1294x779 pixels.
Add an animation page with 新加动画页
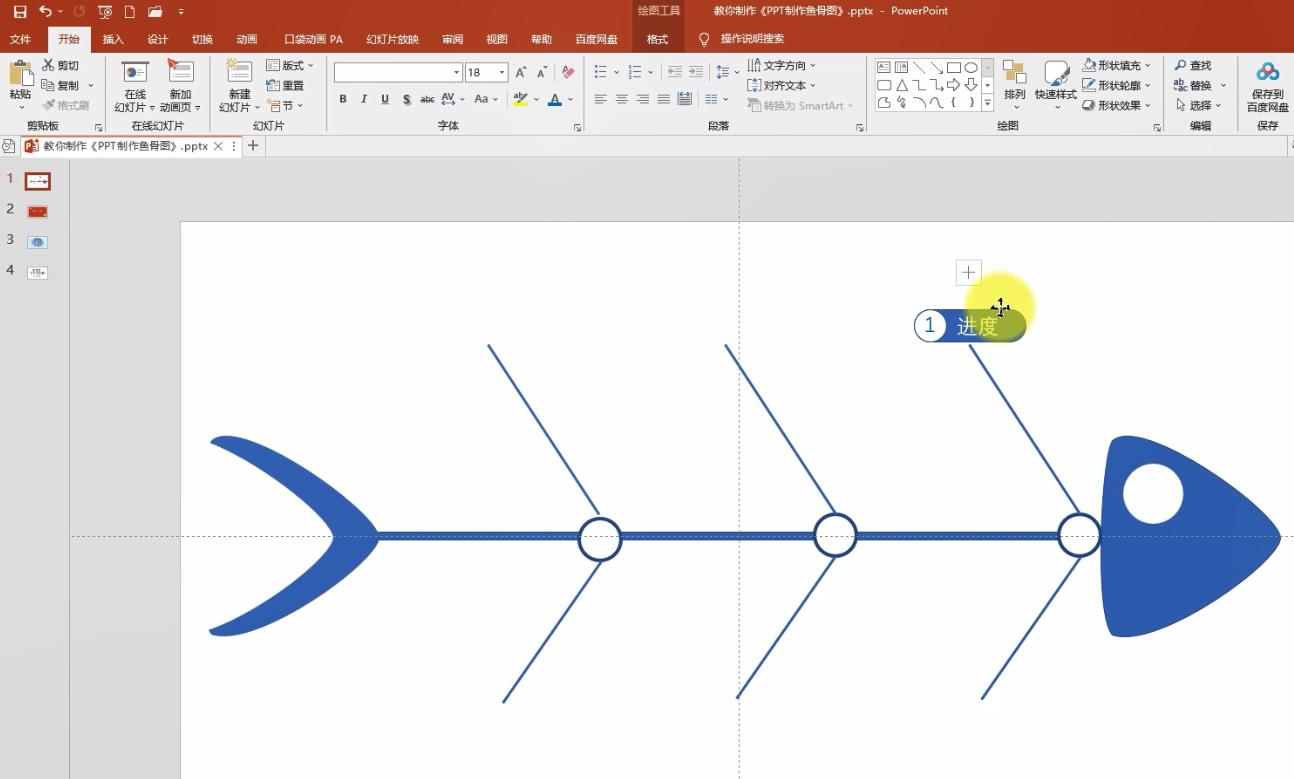pos(180,86)
